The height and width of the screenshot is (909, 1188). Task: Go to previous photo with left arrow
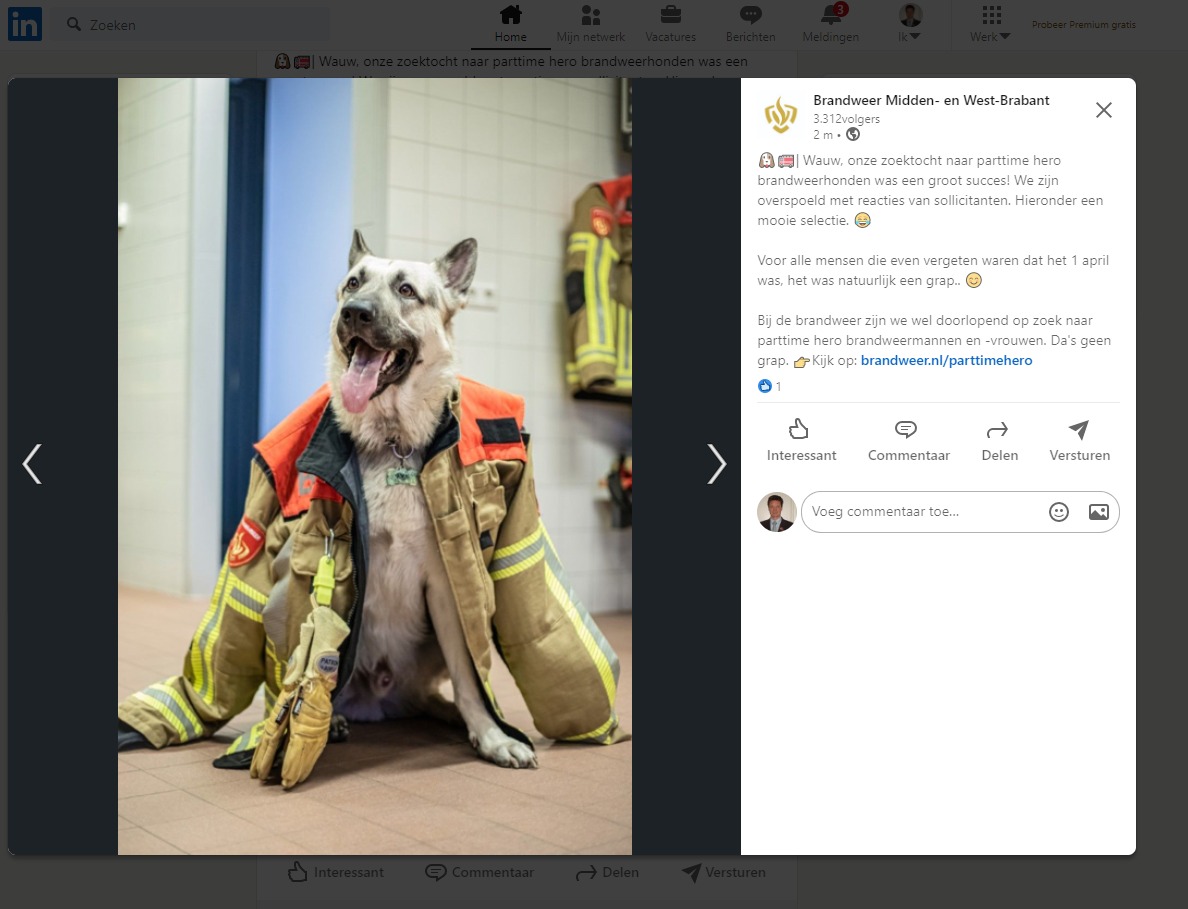(x=32, y=464)
